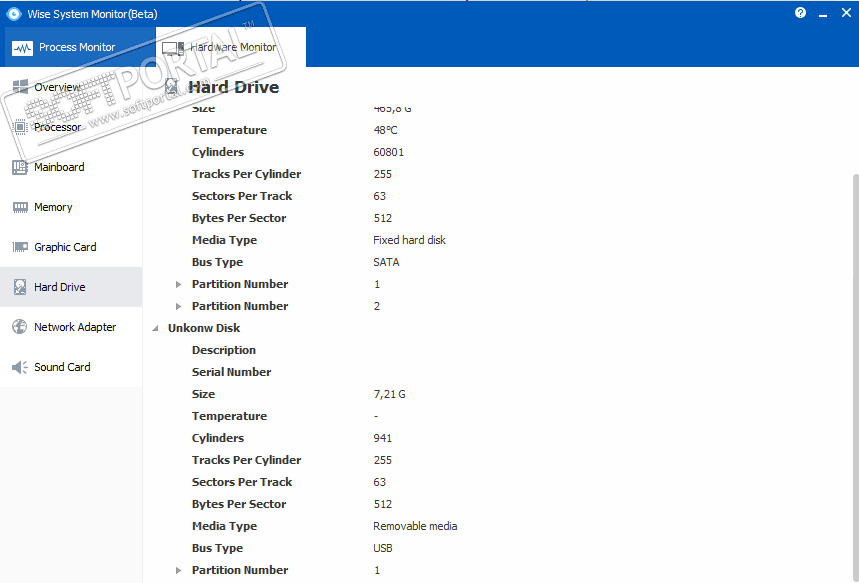This screenshot has height=583, width=859.
Task: Click the Cylinders value 941
Action: [x=382, y=438]
